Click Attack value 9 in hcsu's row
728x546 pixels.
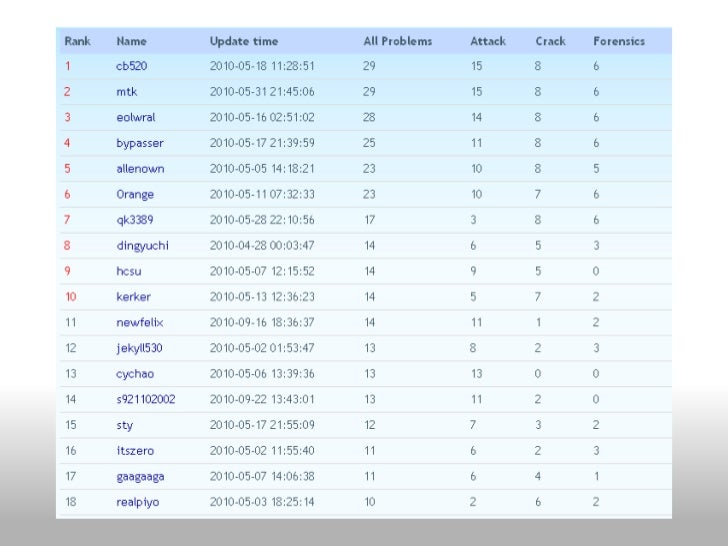(x=473, y=271)
